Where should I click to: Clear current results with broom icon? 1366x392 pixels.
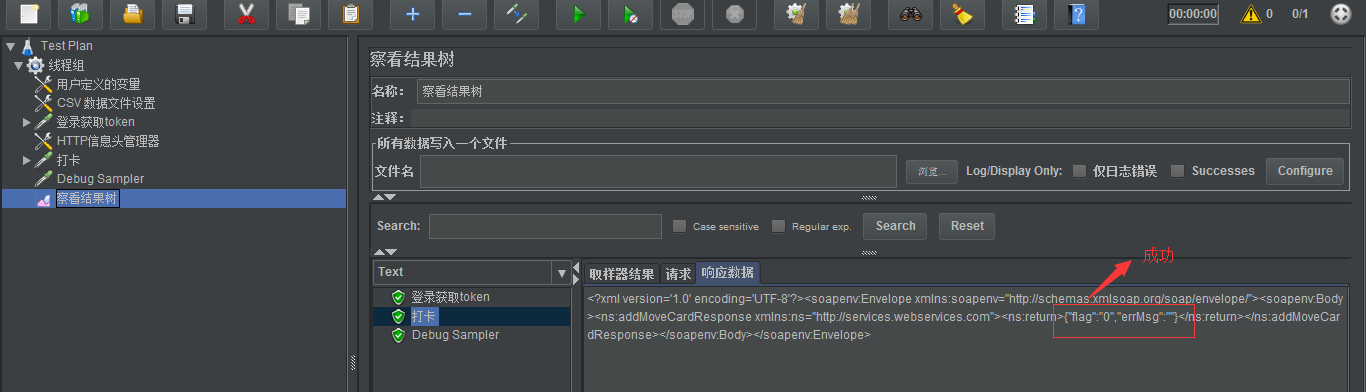[797, 14]
